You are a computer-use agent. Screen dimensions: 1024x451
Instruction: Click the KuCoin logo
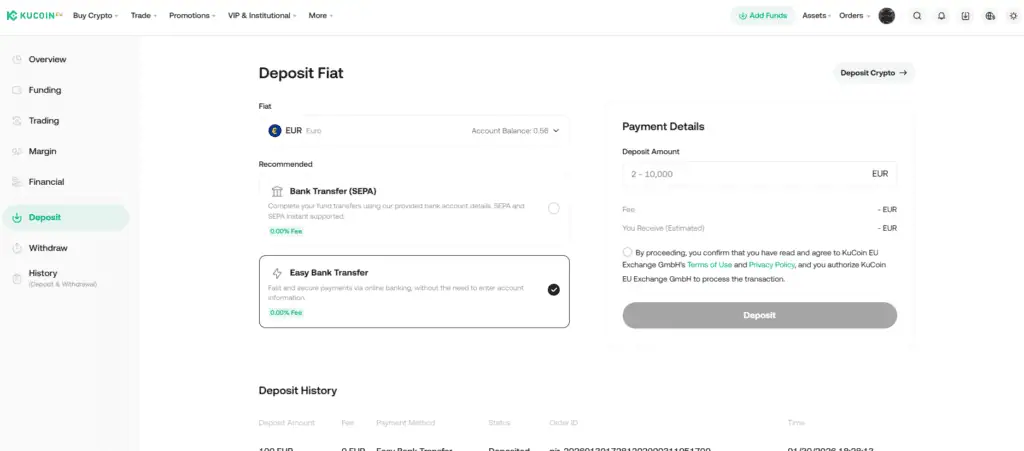35,16
